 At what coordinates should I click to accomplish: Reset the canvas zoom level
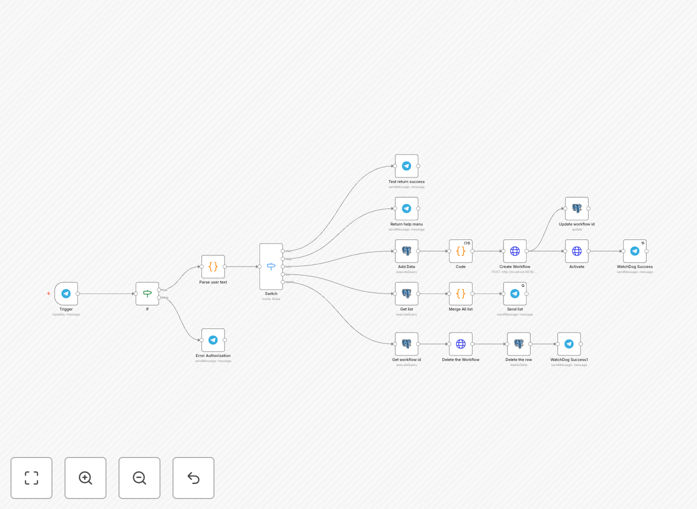click(193, 478)
